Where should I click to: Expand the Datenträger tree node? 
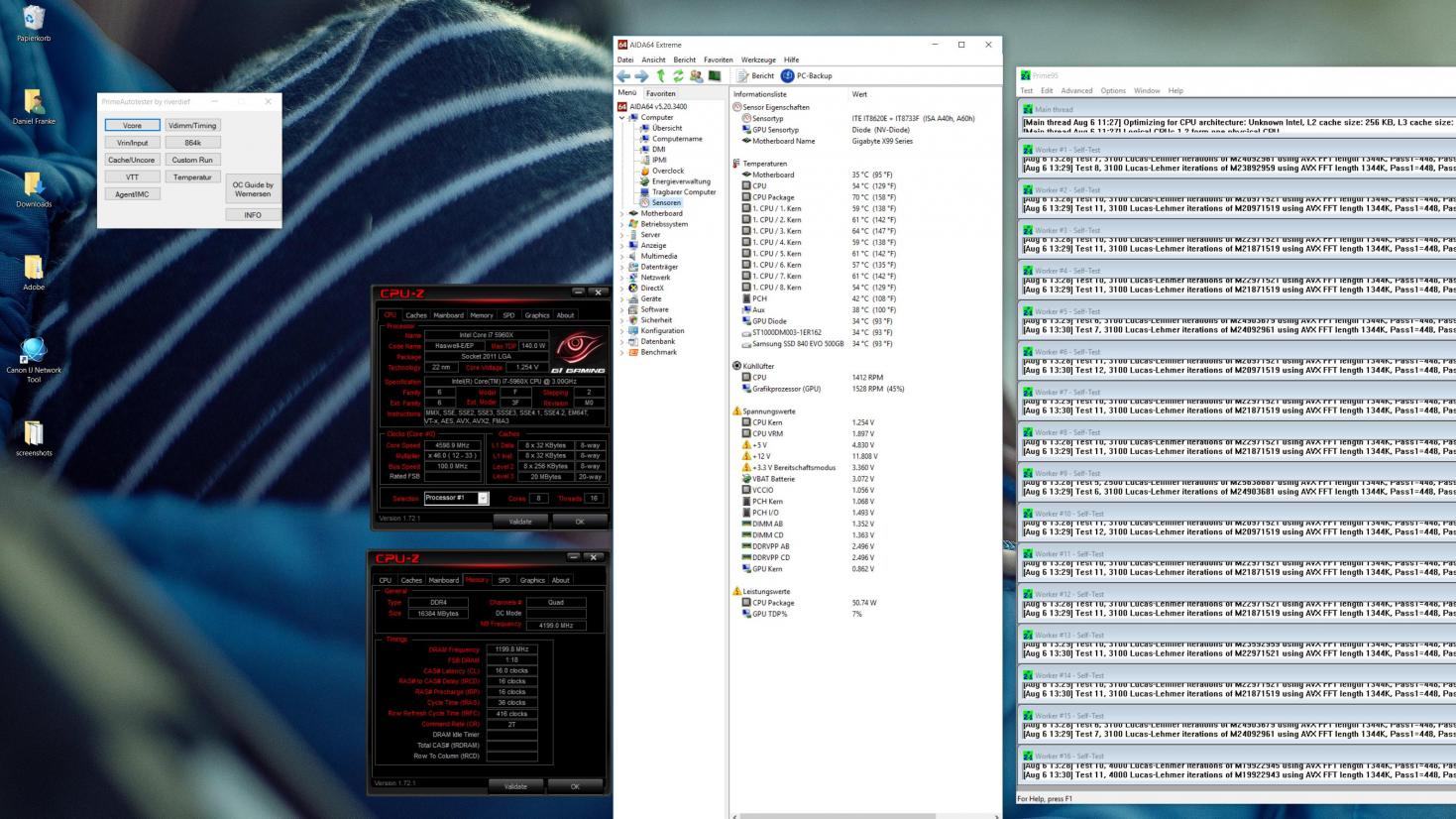(x=622, y=267)
